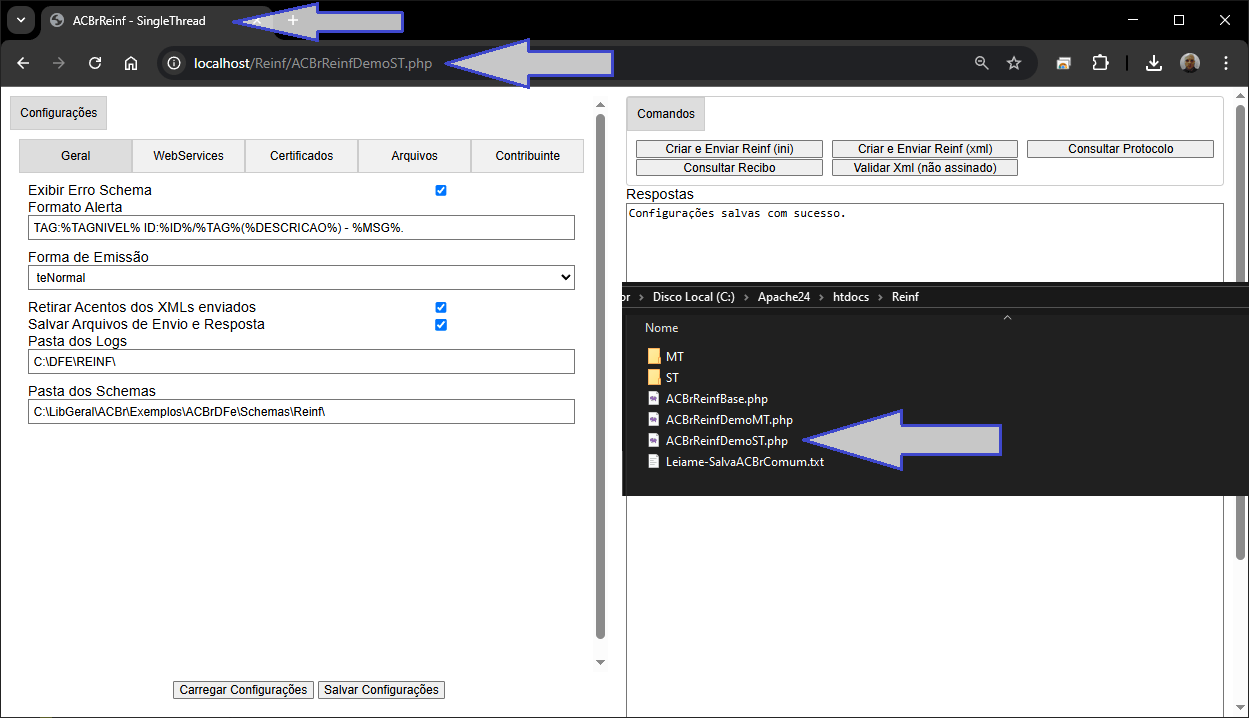
Task: Click the Nome column header in Explorer
Action: click(661, 328)
